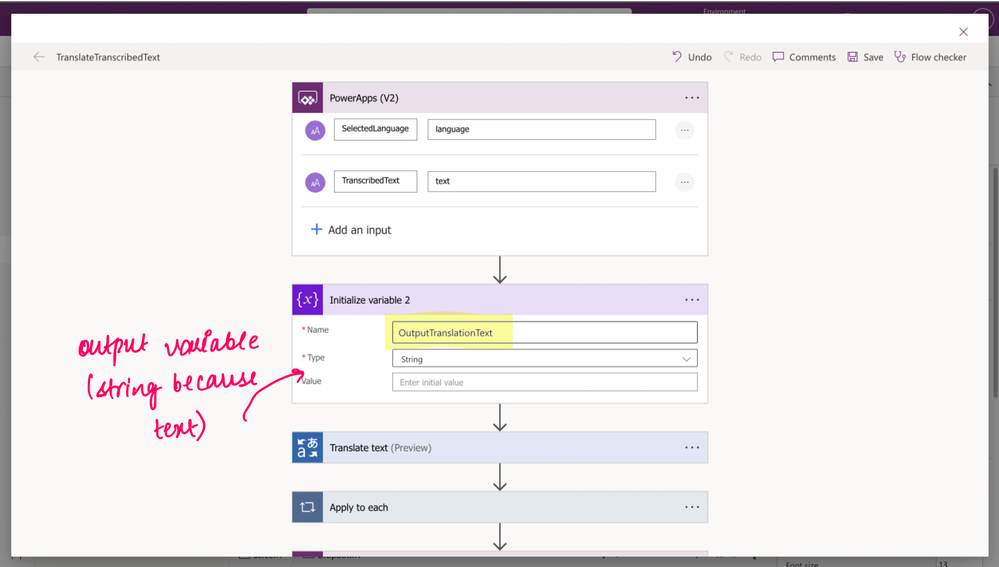Click the SelectedLanguage text-type icon
This screenshot has height=567, width=999.
tap(315, 130)
